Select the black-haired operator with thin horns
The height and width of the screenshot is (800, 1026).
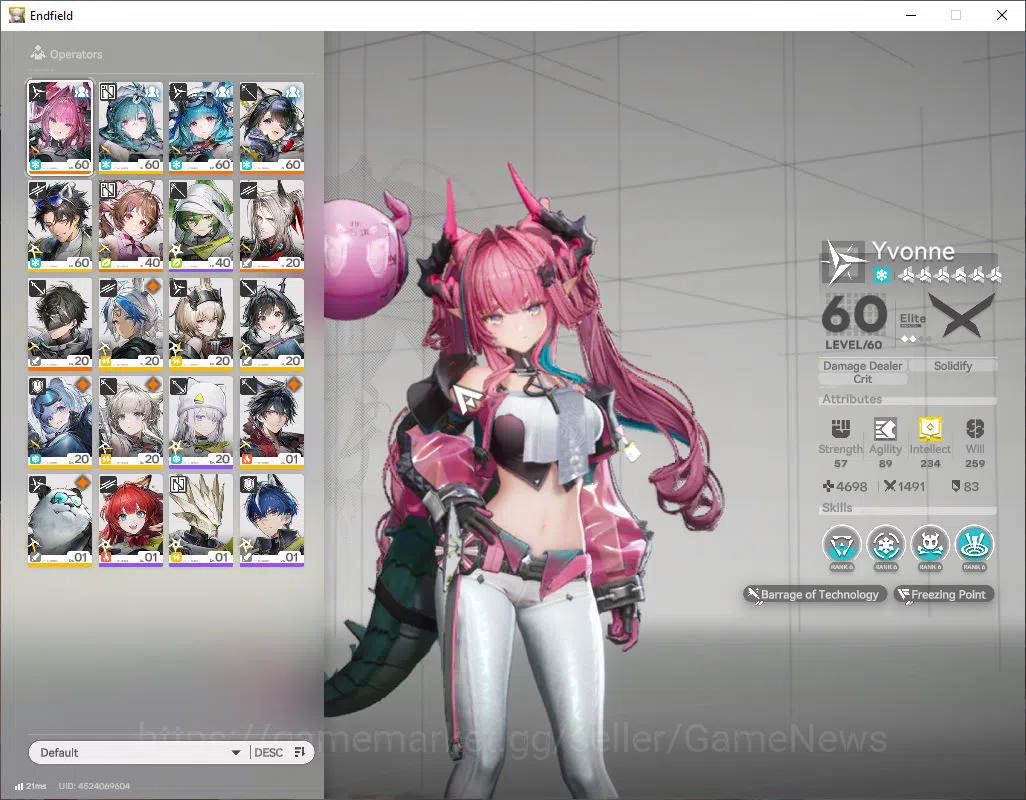click(x=272, y=324)
